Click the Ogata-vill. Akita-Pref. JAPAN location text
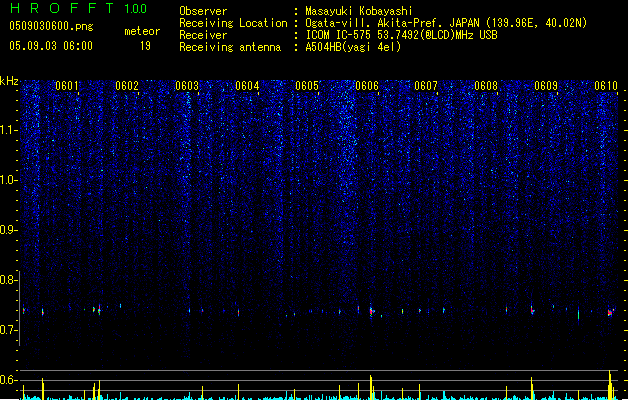 tap(446, 23)
